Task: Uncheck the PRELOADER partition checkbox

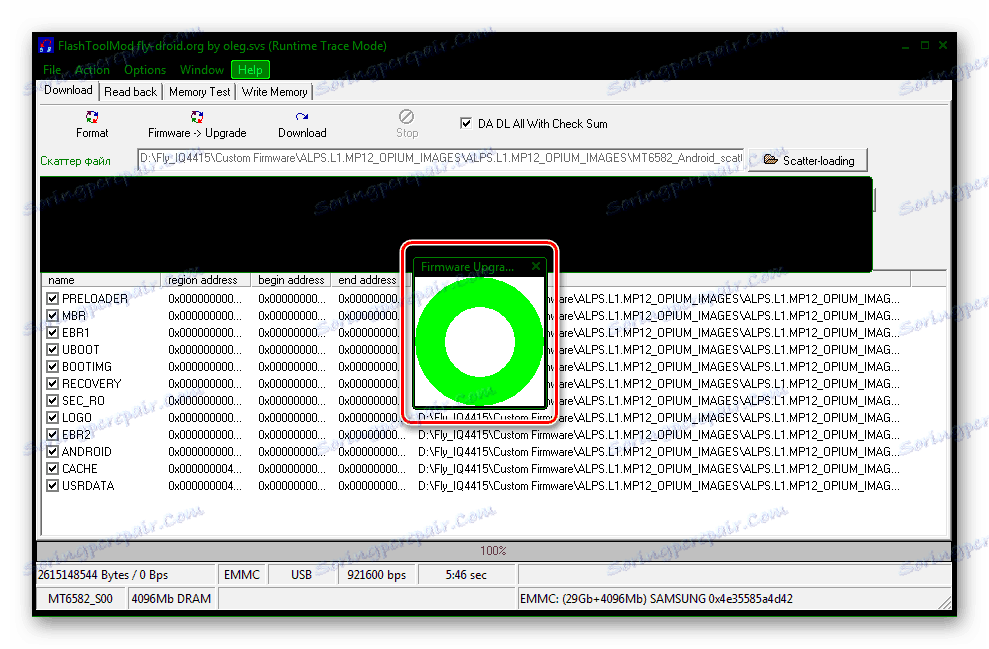Action: 52,298
